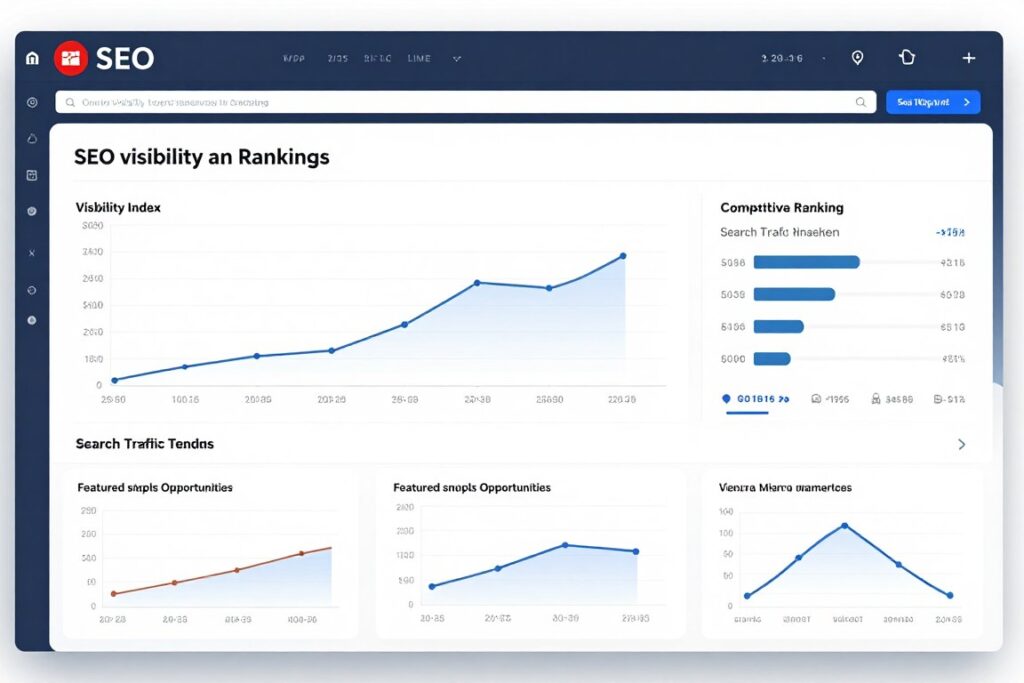1024x683 pixels.
Task: Expand the chevron dropdown after LIME
Action: pos(457,59)
